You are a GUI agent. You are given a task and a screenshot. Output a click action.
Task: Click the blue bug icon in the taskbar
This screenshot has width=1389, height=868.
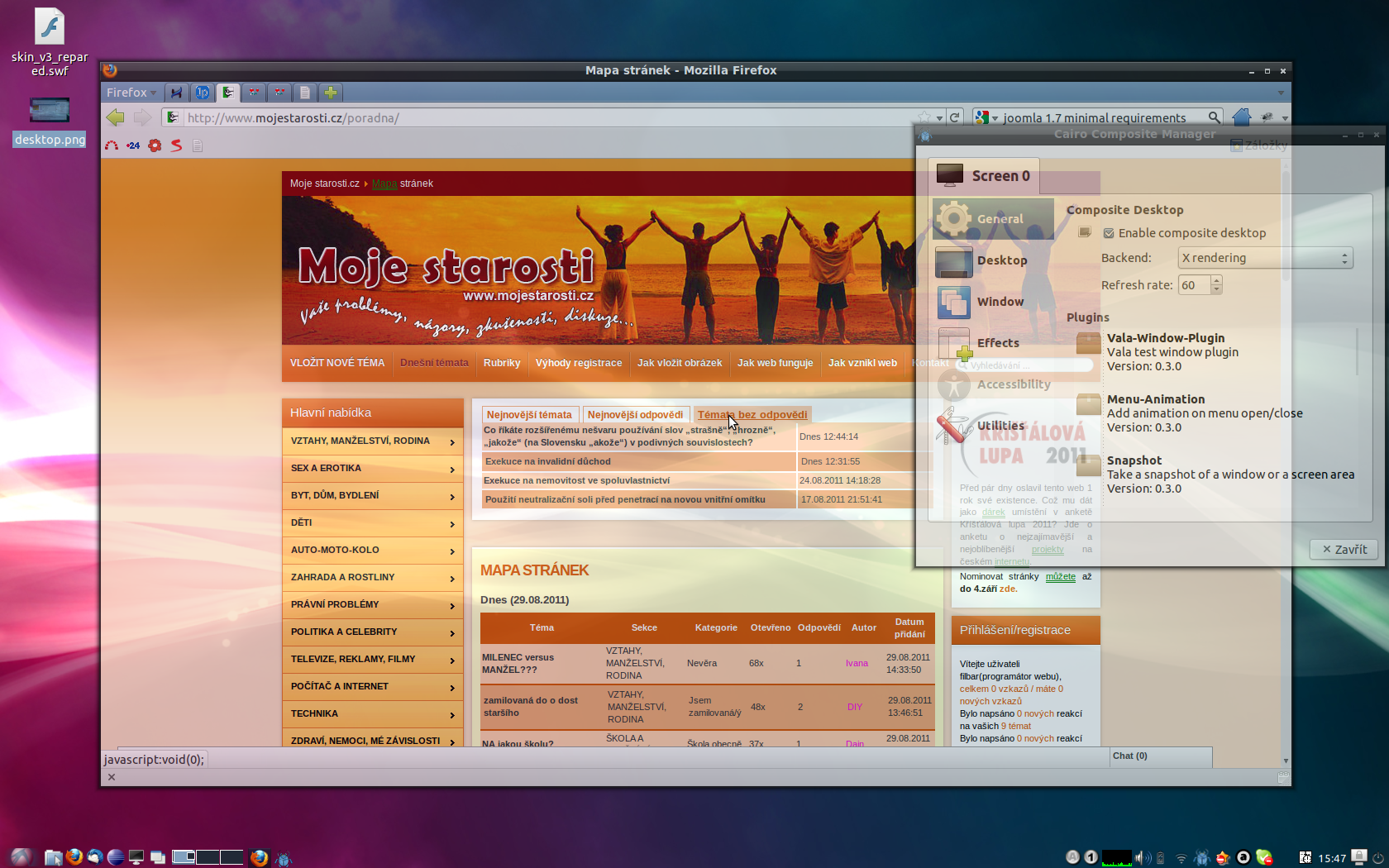click(284, 858)
